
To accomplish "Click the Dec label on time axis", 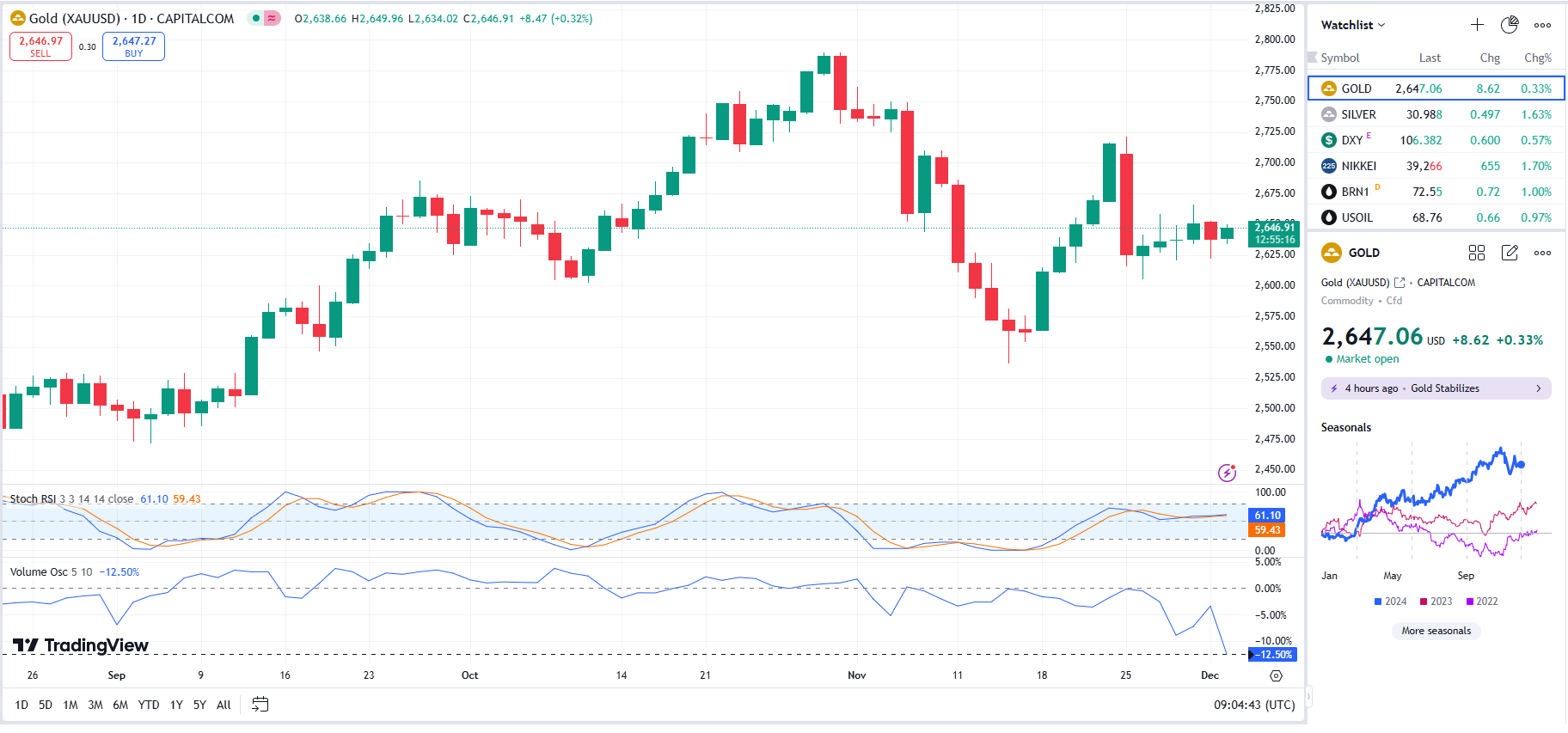I will [1210, 675].
